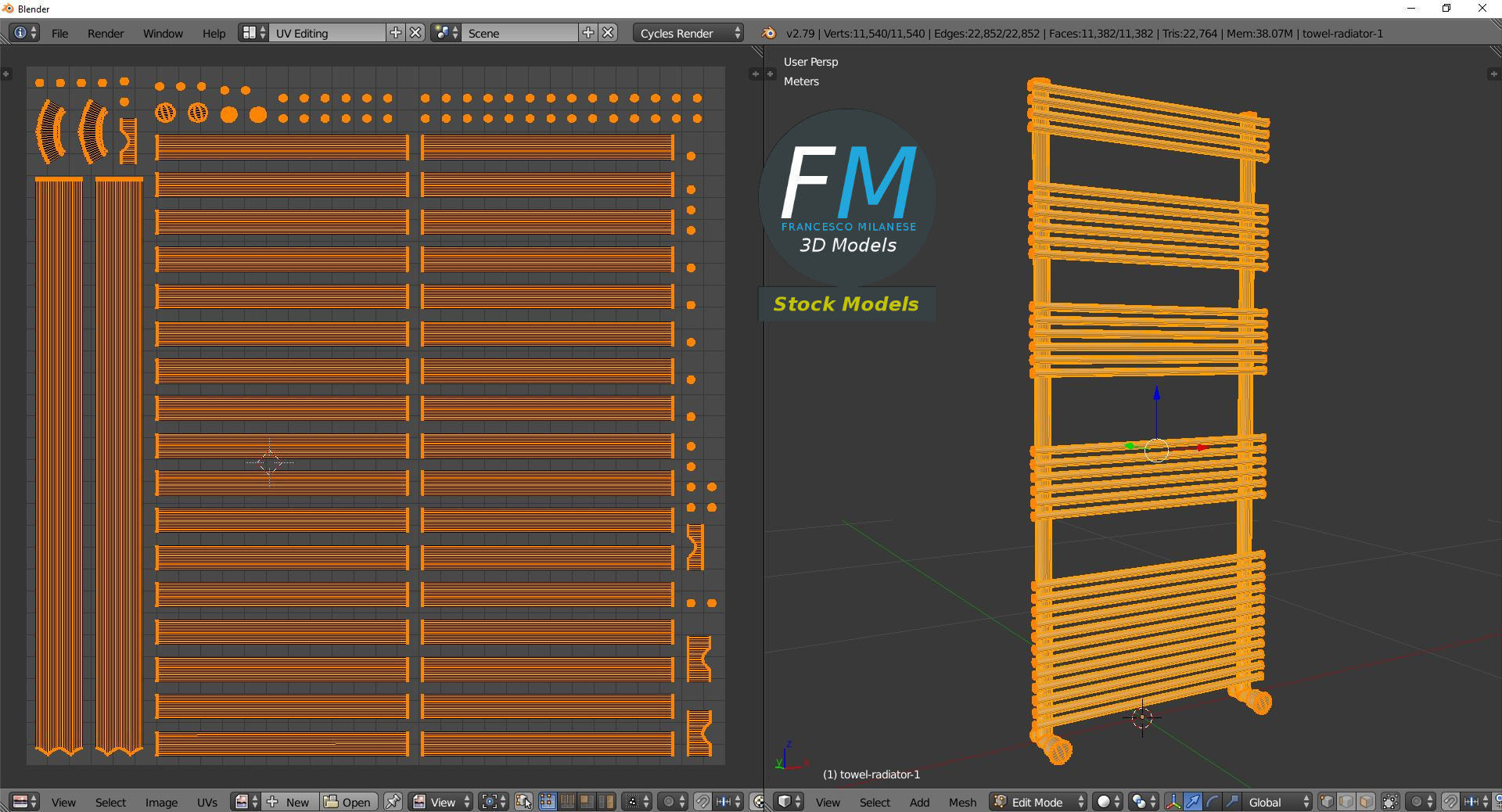The image size is (1502, 812).
Task: Open Global transform orientation dropdown
Action: pyautogui.click(x=1277, y=802)
